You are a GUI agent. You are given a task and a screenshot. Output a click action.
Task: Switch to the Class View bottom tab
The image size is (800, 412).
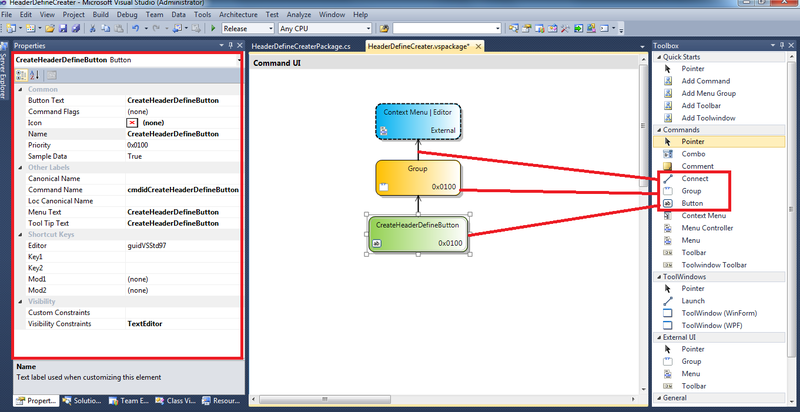[178, 401]
